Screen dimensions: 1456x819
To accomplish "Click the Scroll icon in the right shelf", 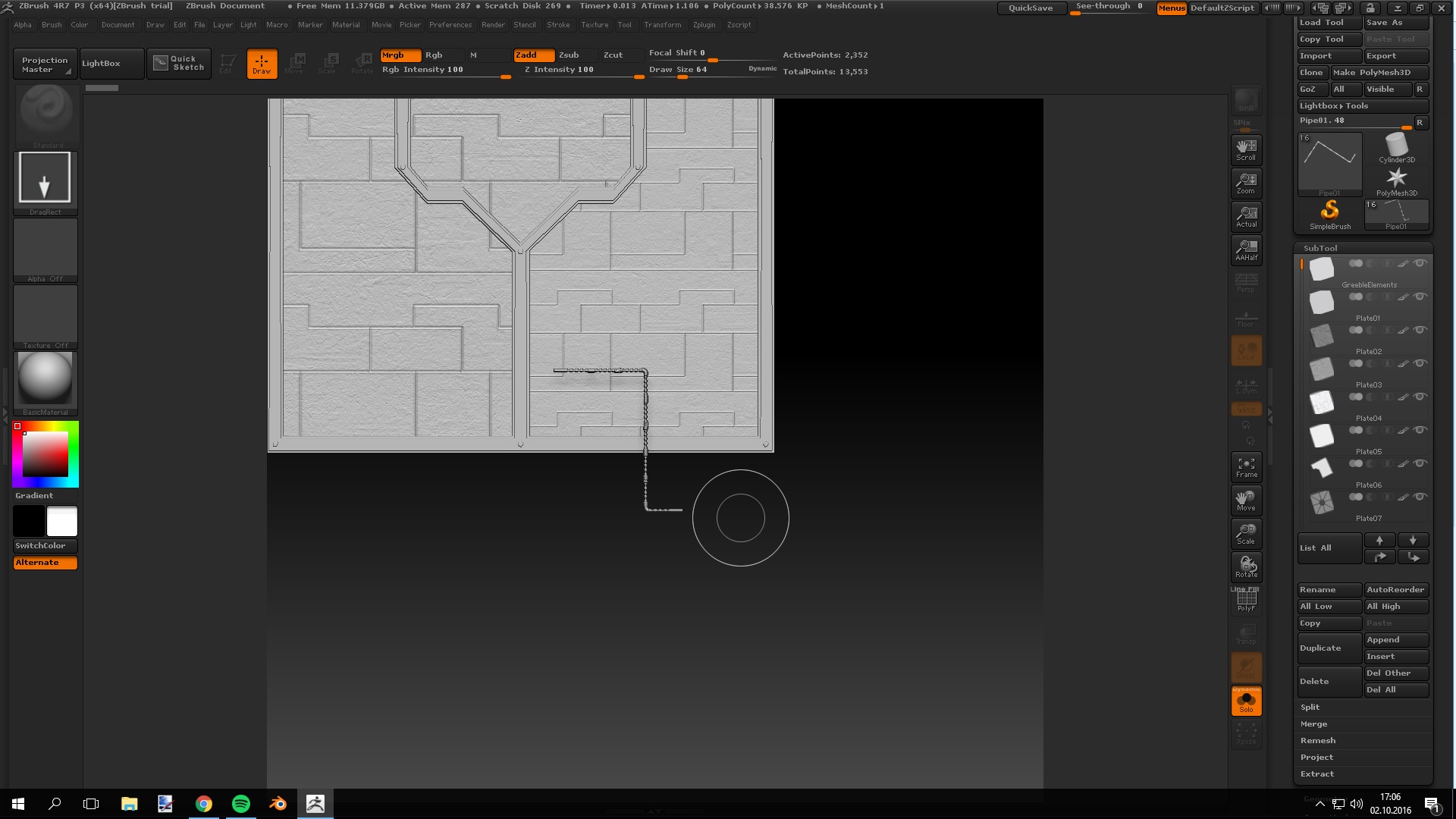I will [1246, 149].
